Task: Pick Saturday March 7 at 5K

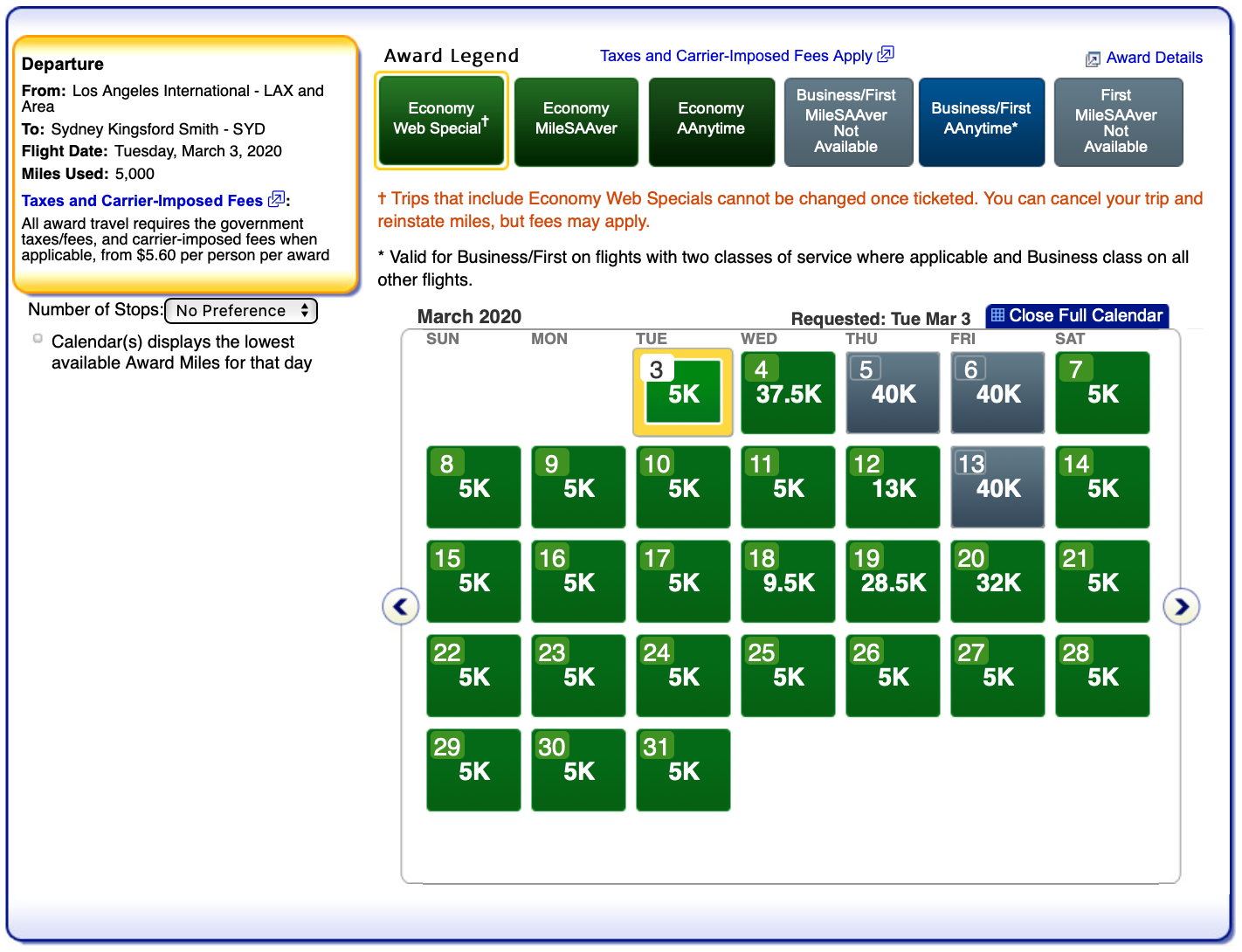Action: pos(1102,393)
